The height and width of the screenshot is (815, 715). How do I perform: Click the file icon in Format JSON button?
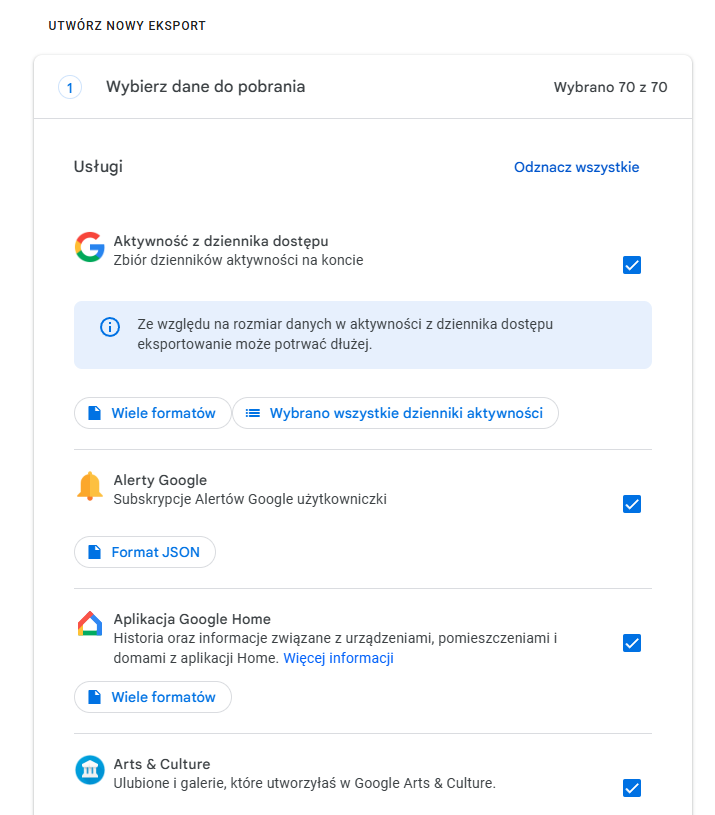pyautogui.click(x=94, y=552)
